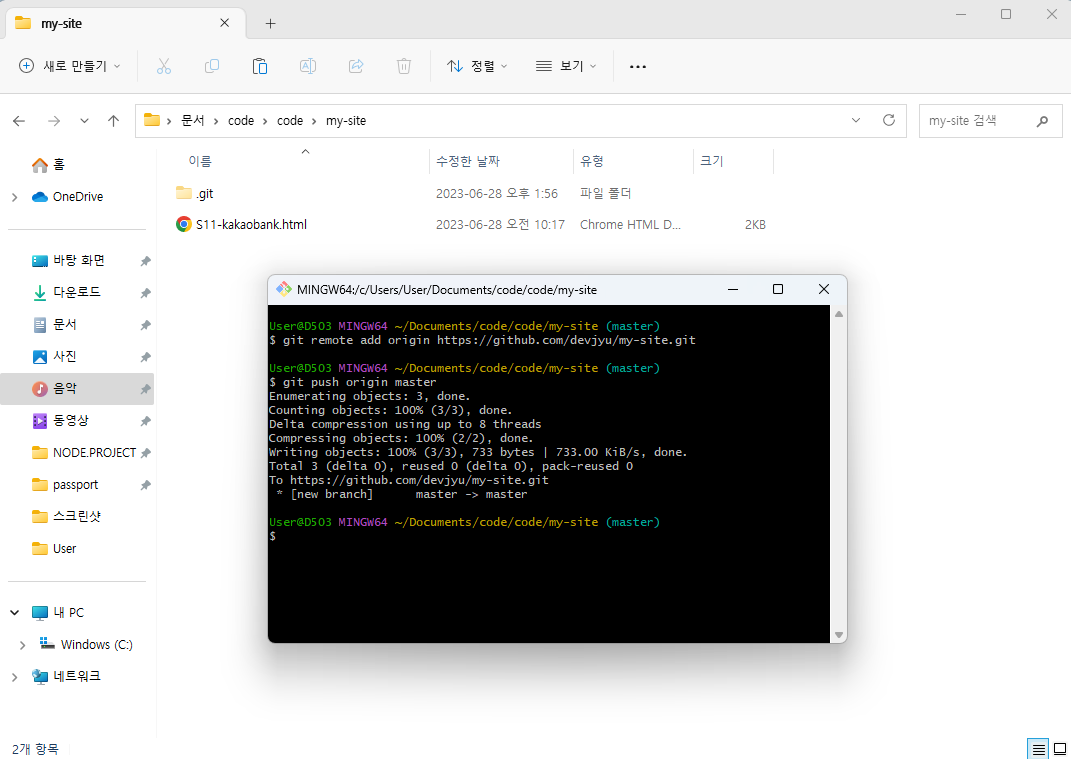Minimize the MINGW64 terminal window
The height and width of the screenshot is (759, 1071).
(733, 290)
